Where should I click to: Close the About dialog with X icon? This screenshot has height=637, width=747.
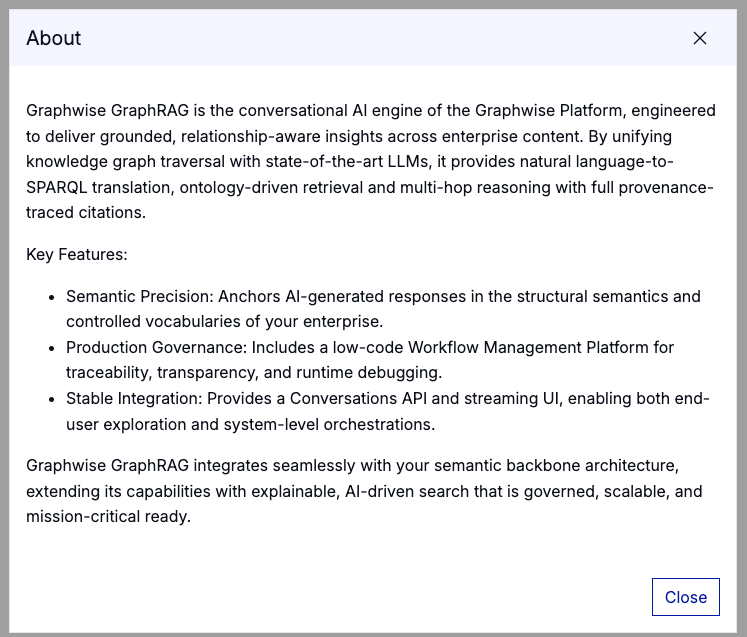[699, 38]
